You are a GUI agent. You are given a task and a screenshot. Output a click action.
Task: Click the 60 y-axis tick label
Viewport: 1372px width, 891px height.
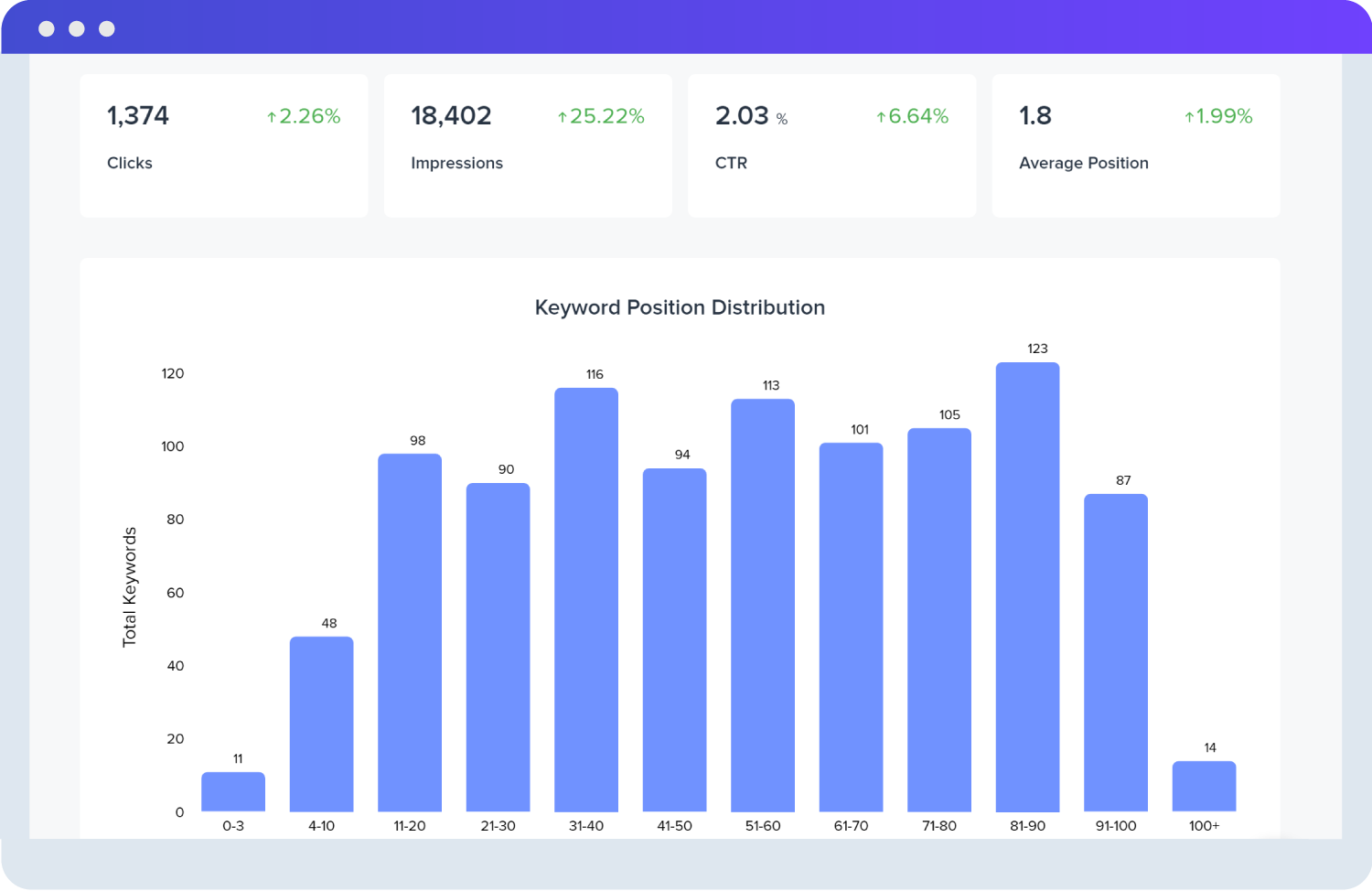176,593
